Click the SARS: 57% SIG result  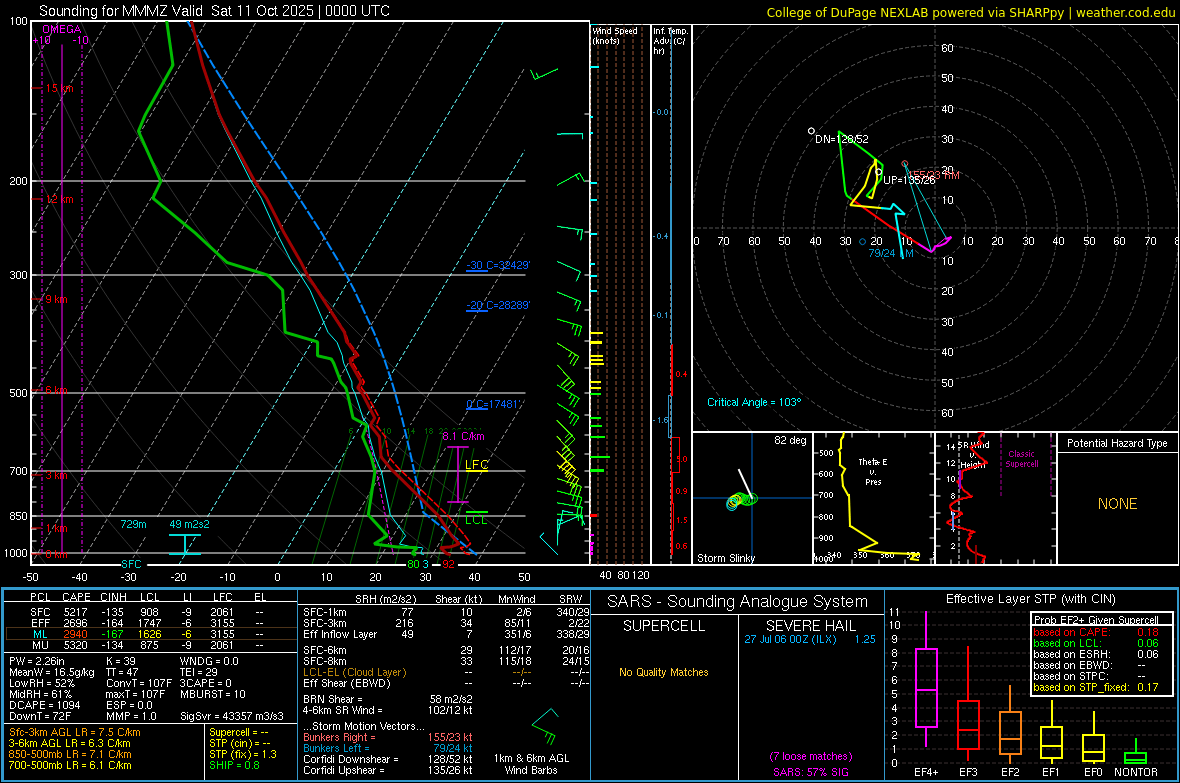(810, 772)
